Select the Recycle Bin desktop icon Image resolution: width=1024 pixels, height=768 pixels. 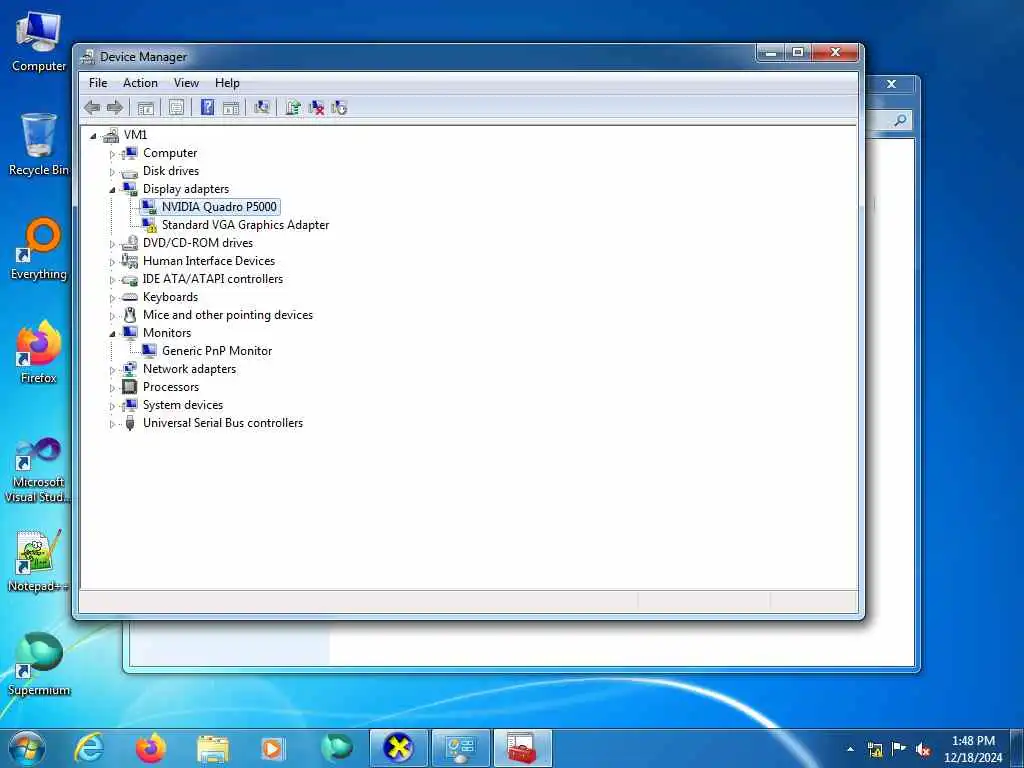(x=39, y=144)
